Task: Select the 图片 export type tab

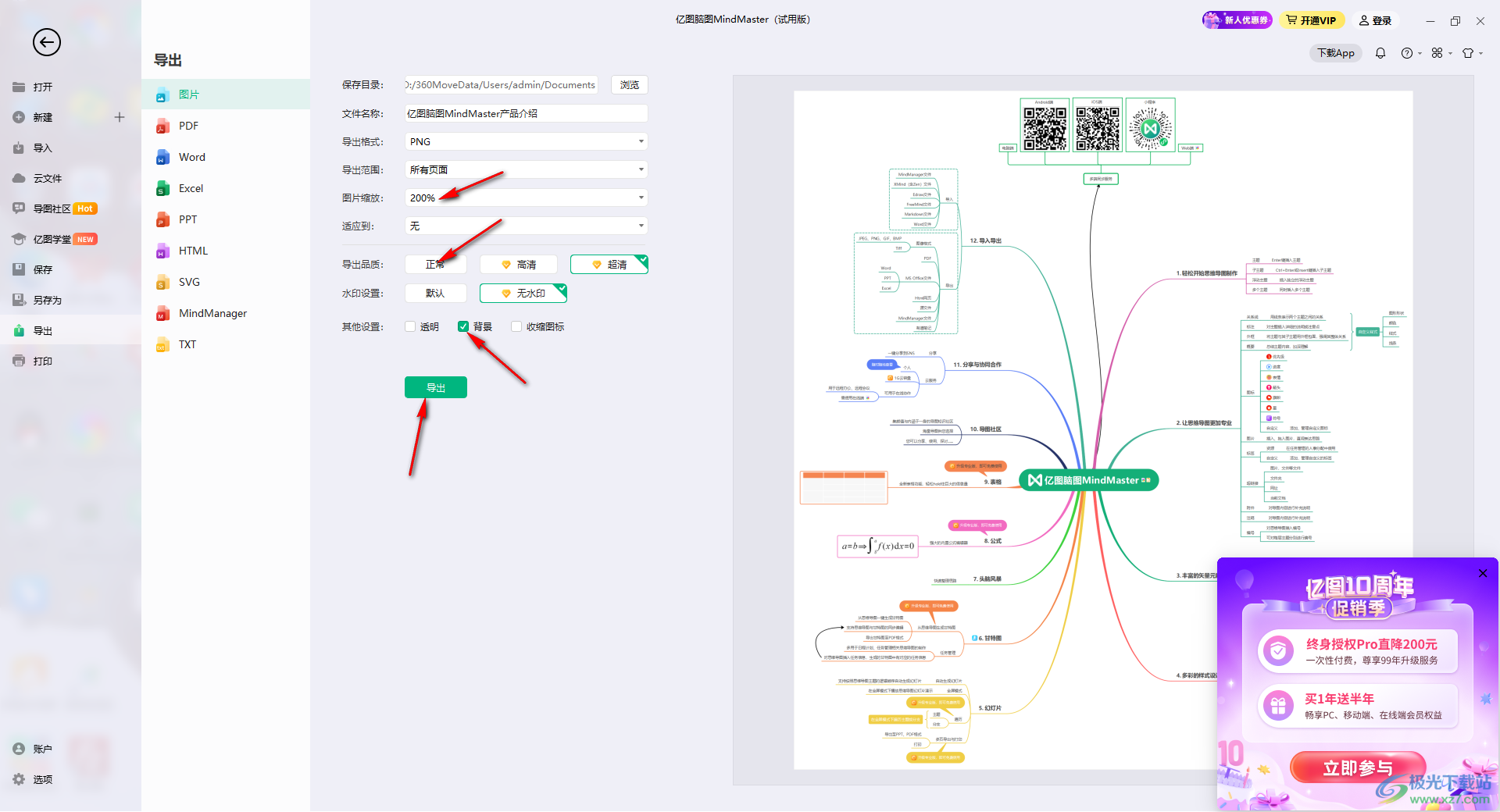Action: point(226,94)
